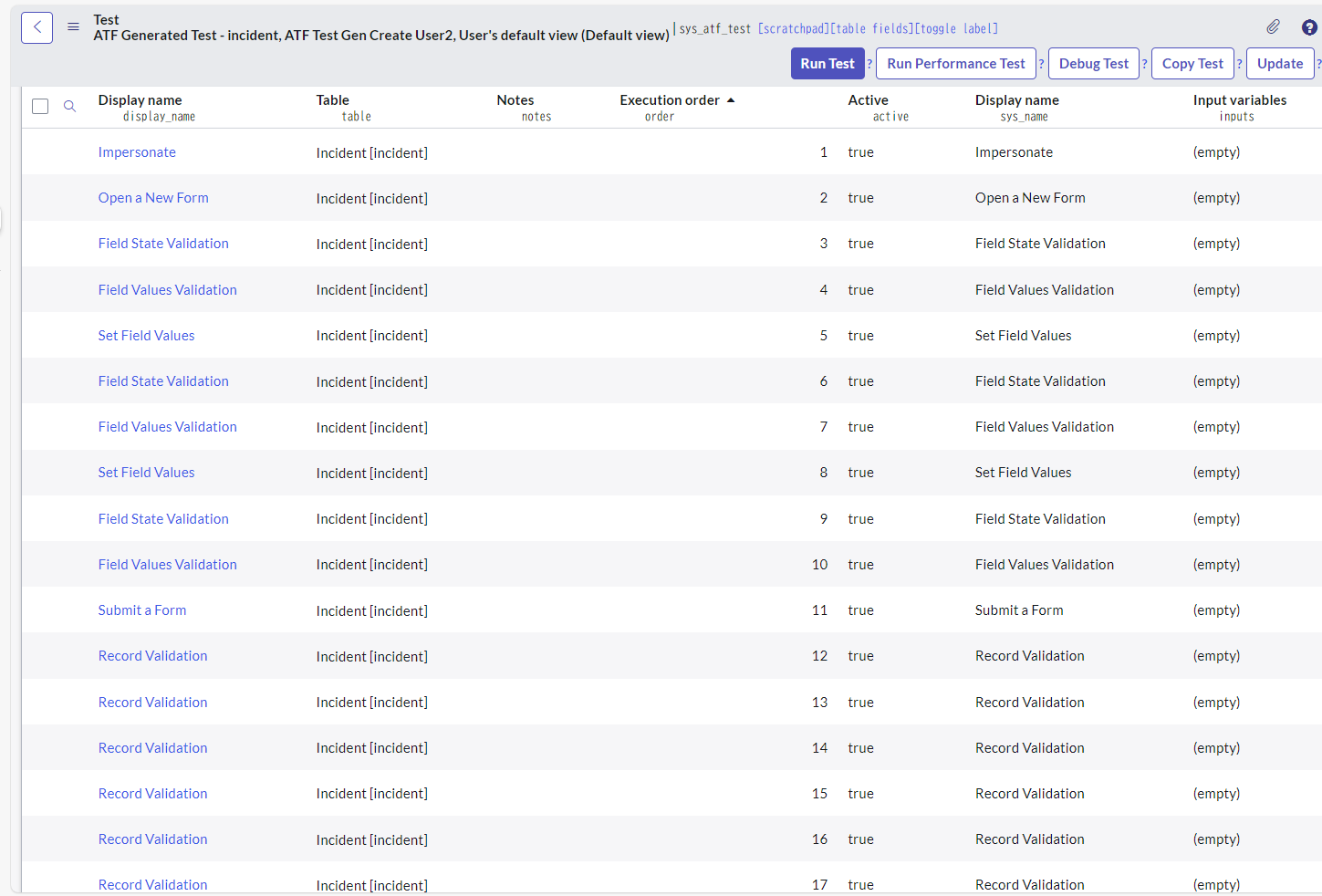Click the Debug Test button
1322x896 pixels.
tap(1093, 64)
